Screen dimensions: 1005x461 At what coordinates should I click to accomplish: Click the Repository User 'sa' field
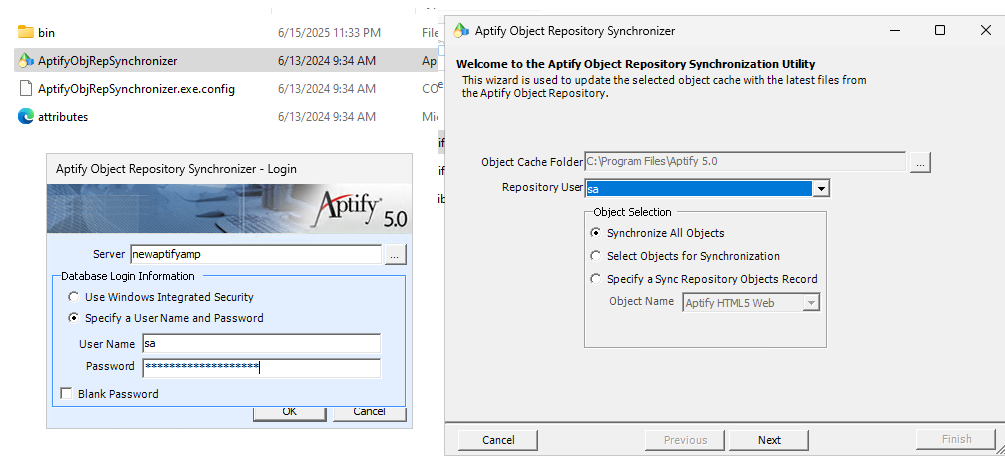(x=699, y=189)
